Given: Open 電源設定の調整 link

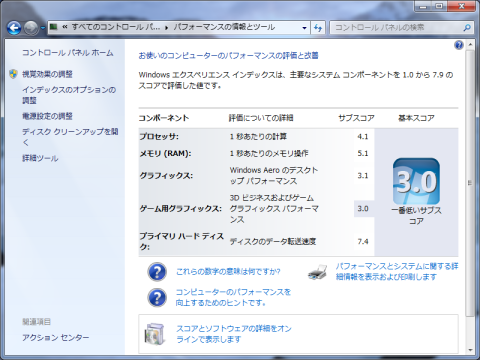Looking at the screenshot, I should coord(47,116).
